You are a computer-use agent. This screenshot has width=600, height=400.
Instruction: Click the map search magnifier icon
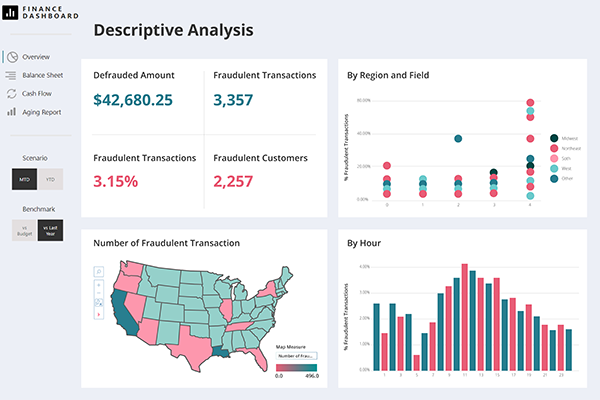[99, 271]
